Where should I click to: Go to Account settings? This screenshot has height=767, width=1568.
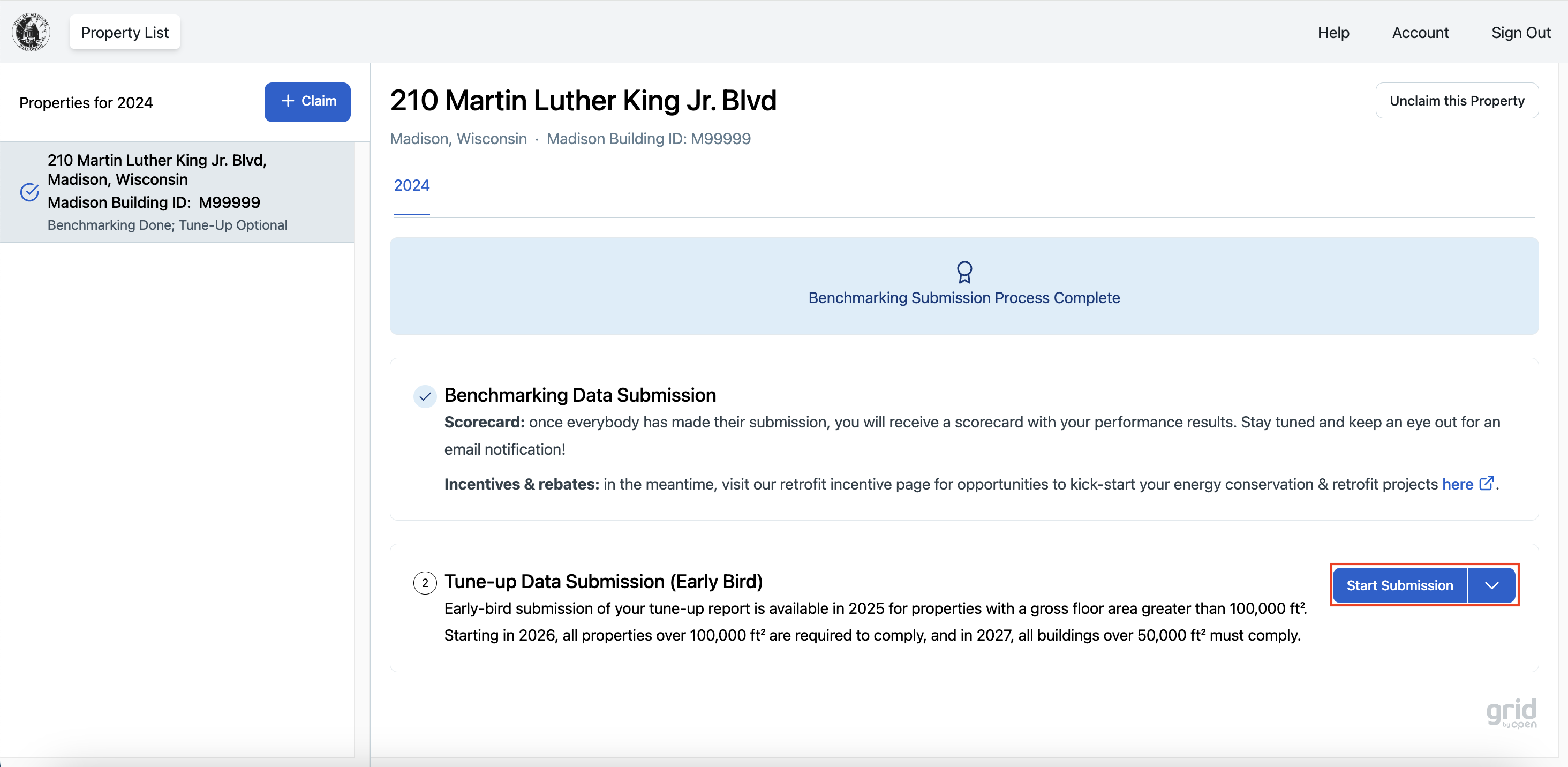pyautogui.click(x=1420, y=32)
